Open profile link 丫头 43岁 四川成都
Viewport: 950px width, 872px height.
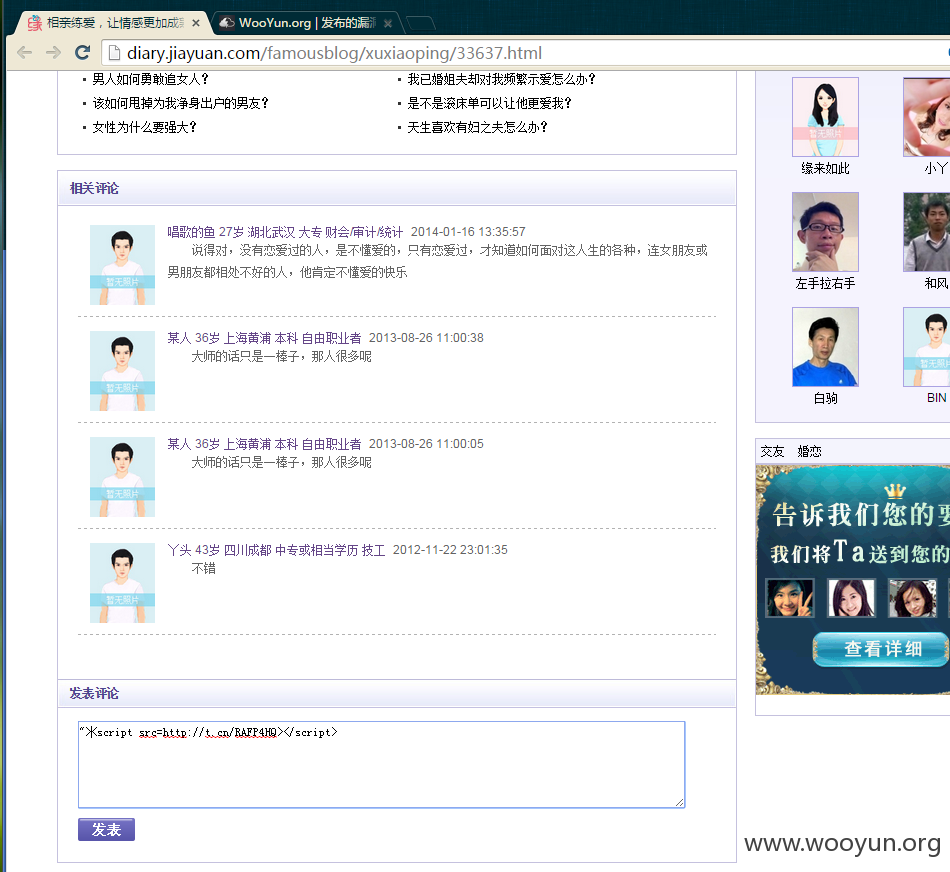pyautogui.click(x=276, y=550)
